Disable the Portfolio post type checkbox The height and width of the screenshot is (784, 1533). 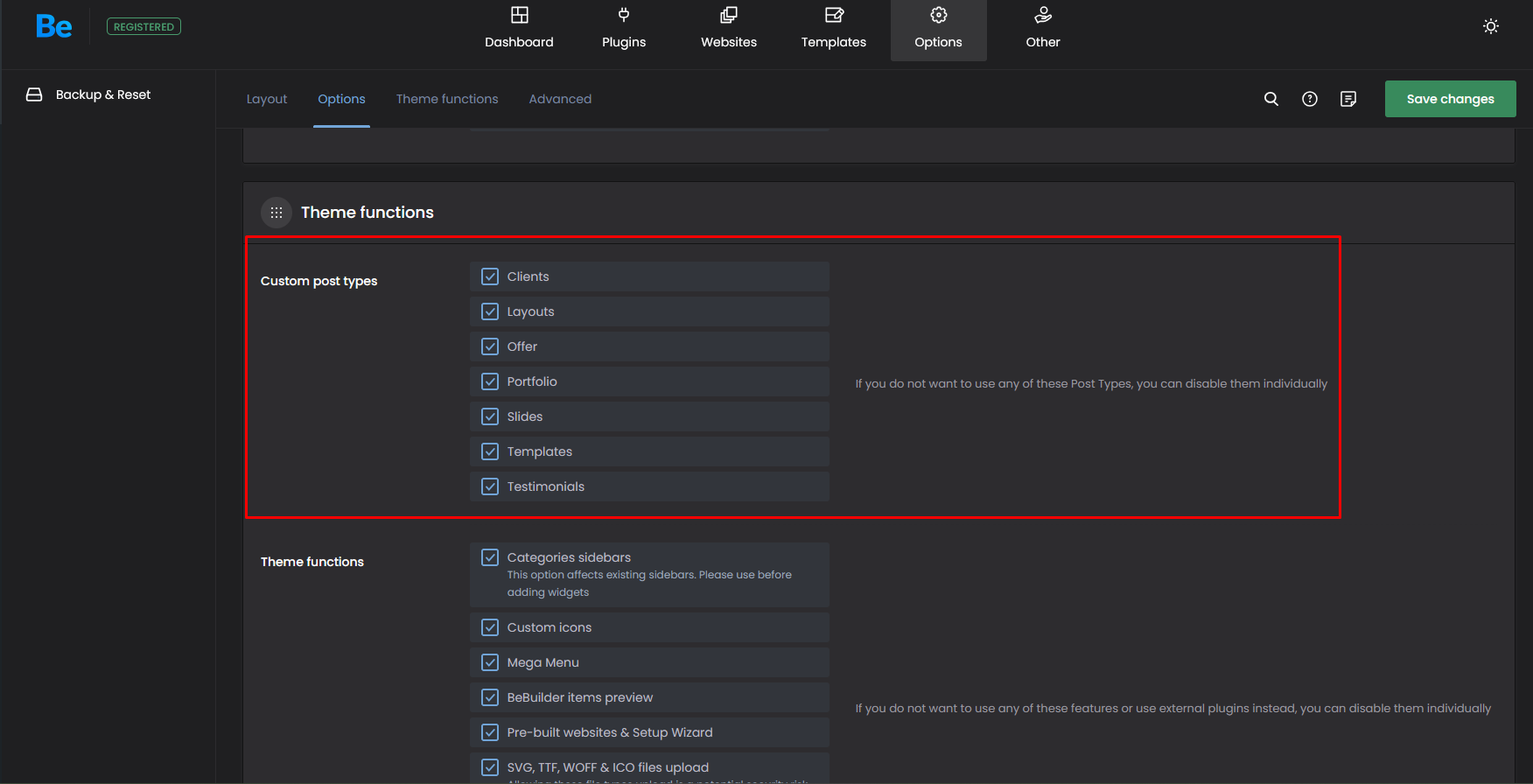(x=490, y=381)
